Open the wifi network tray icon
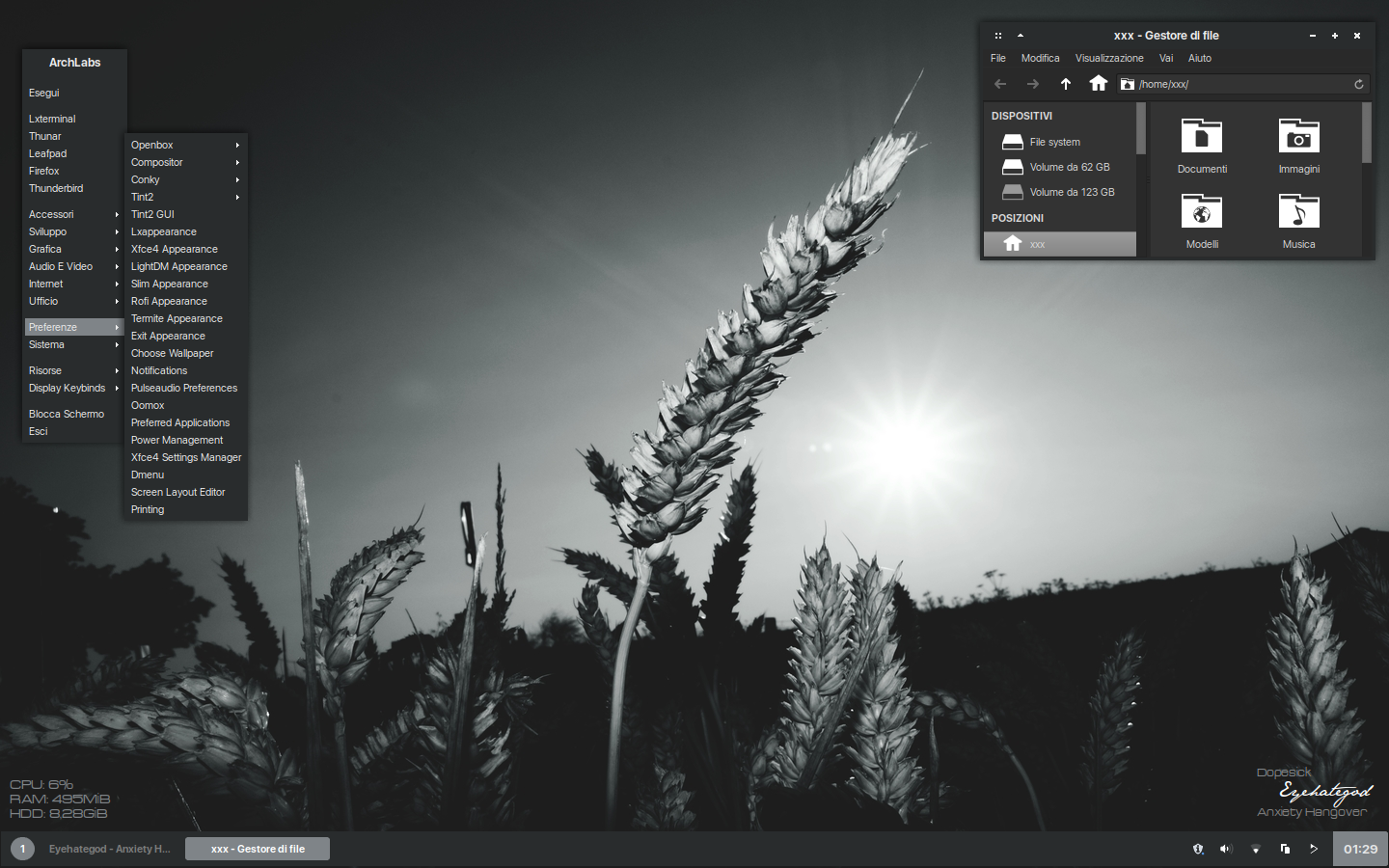The image size is (1389, 868). point(1255,849)
